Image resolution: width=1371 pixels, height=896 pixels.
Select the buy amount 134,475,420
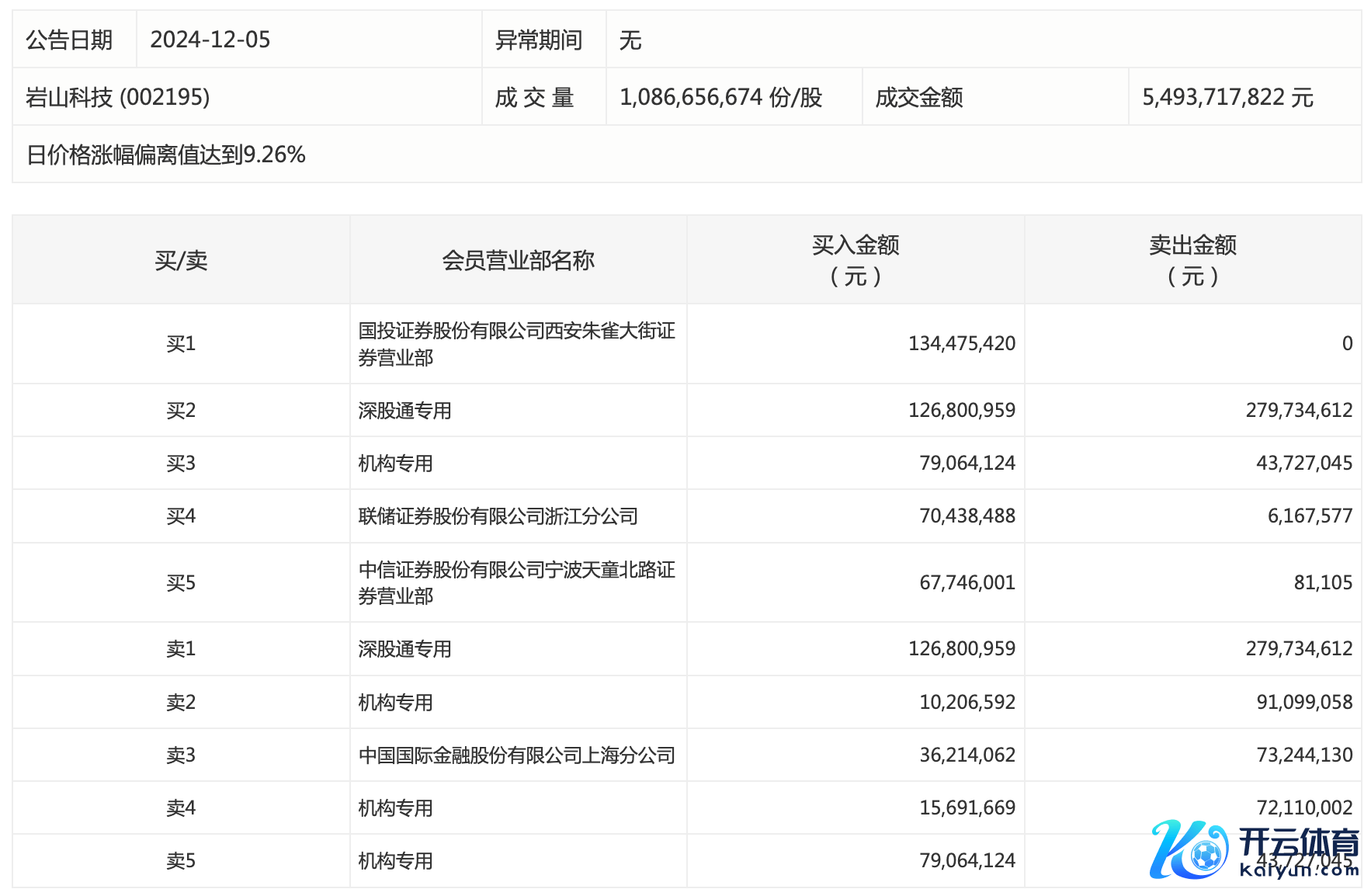(x=961, y=344)
